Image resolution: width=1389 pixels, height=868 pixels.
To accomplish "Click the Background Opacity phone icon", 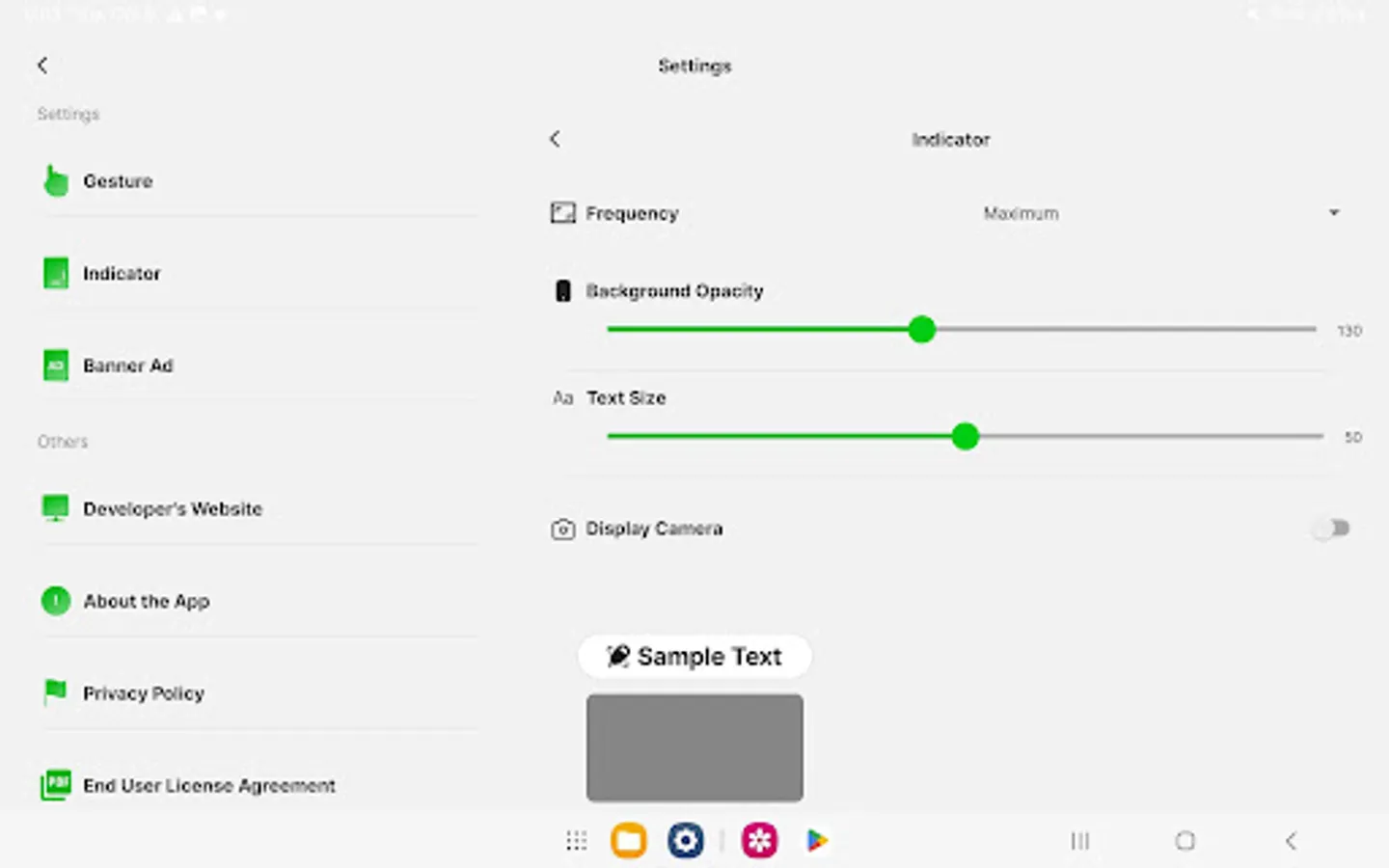I will click(x=562, y=290).
